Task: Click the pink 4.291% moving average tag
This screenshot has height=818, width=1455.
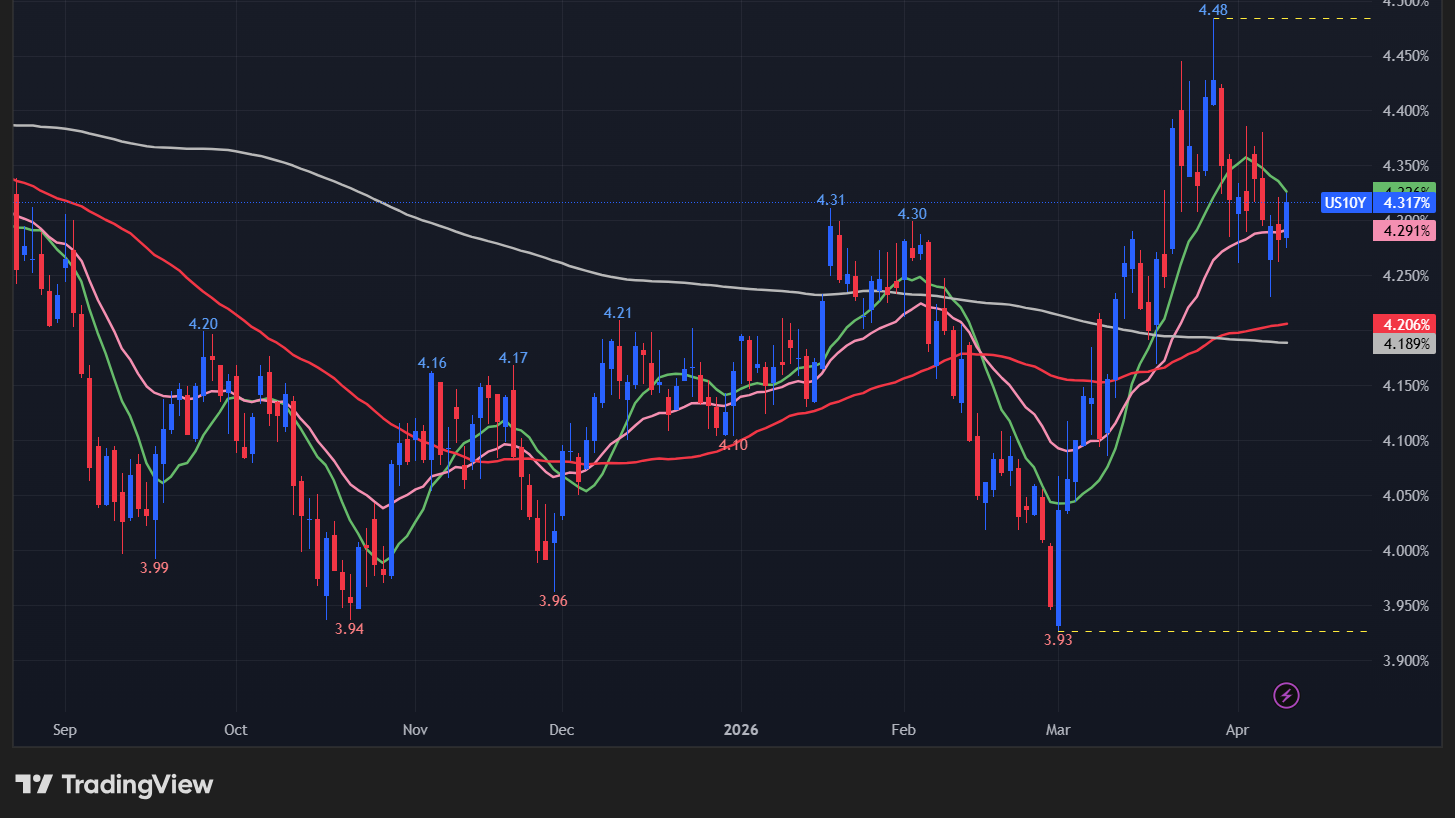Action: 1405,232
